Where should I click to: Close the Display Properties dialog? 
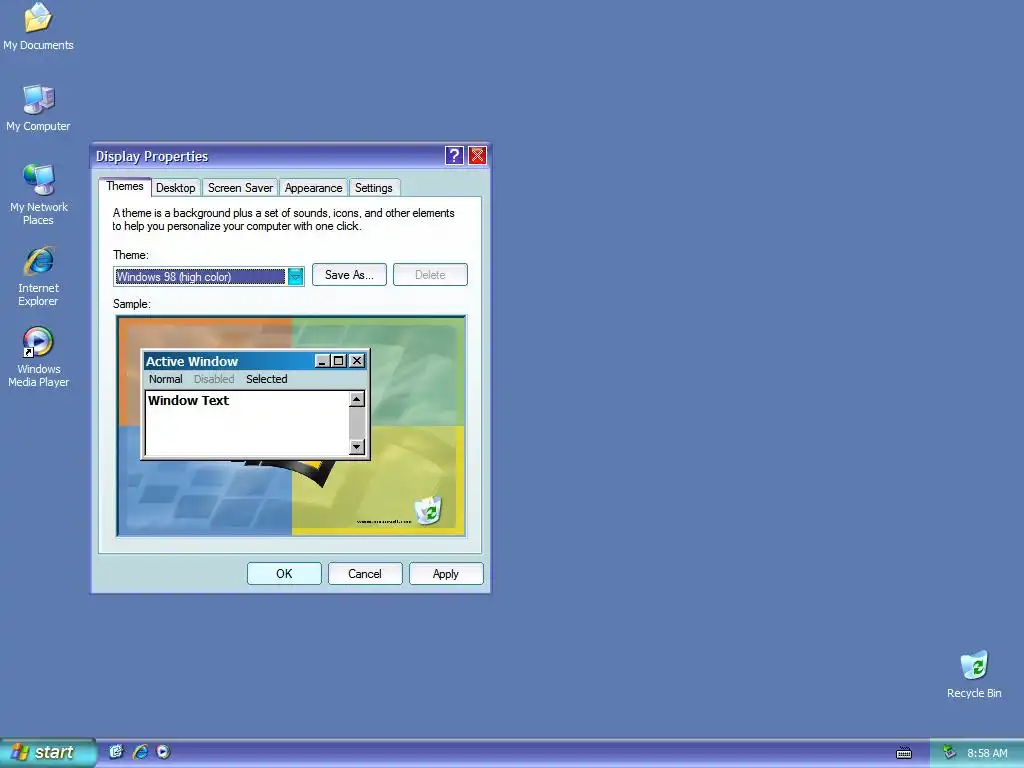pos(477,155)
